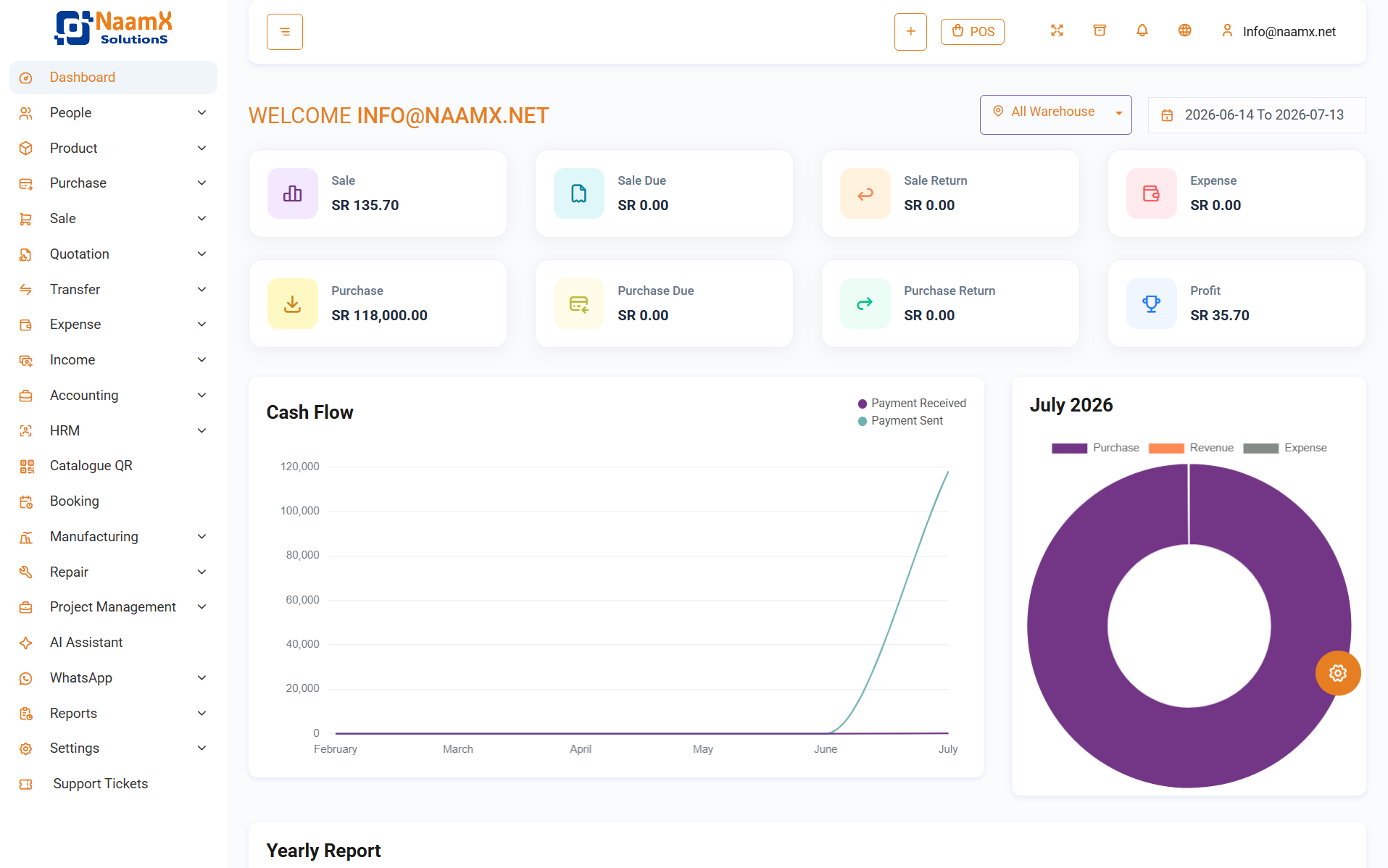Open Booking in the sidebar
This screenshot has width=1388, height=868.
coord(113,501)
